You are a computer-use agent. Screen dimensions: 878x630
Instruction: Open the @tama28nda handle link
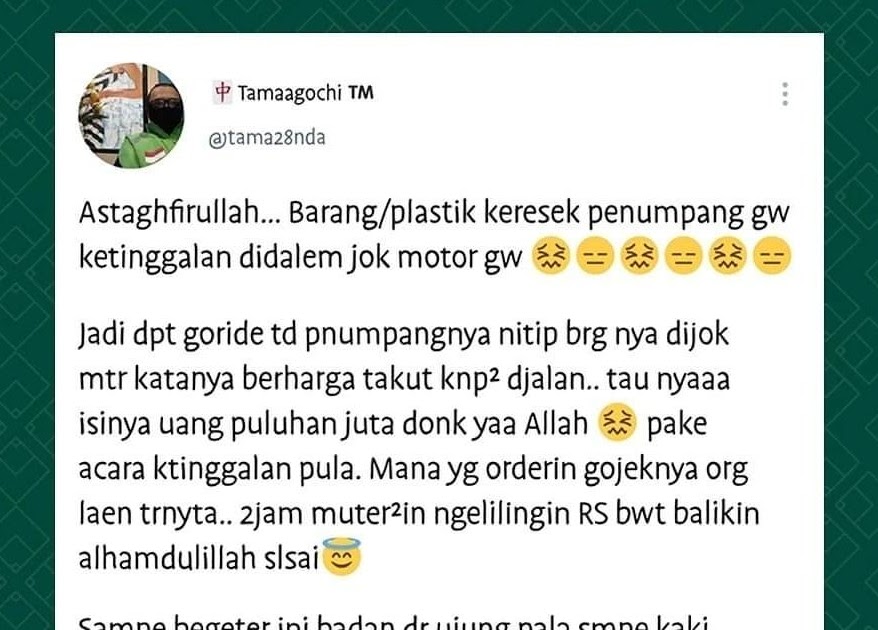click(267, 138)
